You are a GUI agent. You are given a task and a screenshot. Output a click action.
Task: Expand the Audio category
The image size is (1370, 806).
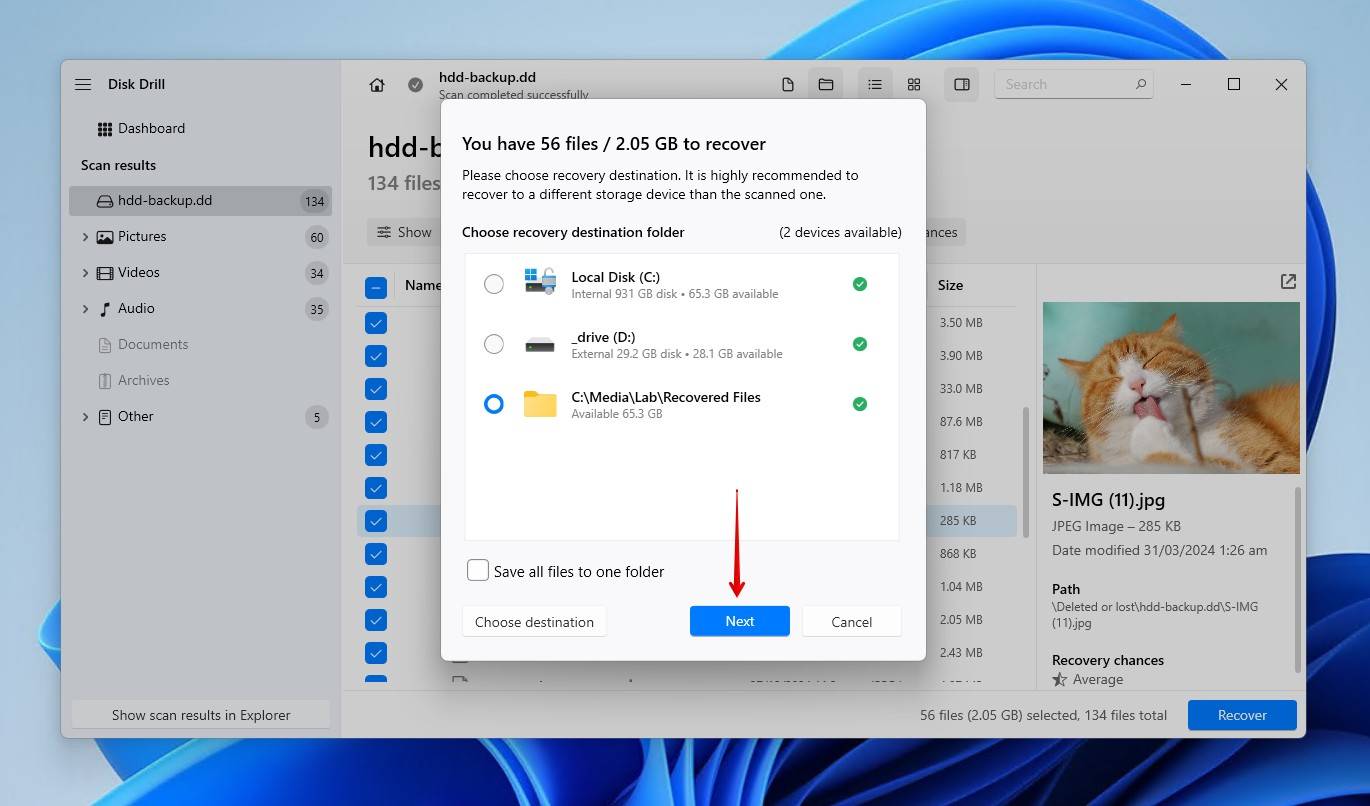(x=85, y=309)
